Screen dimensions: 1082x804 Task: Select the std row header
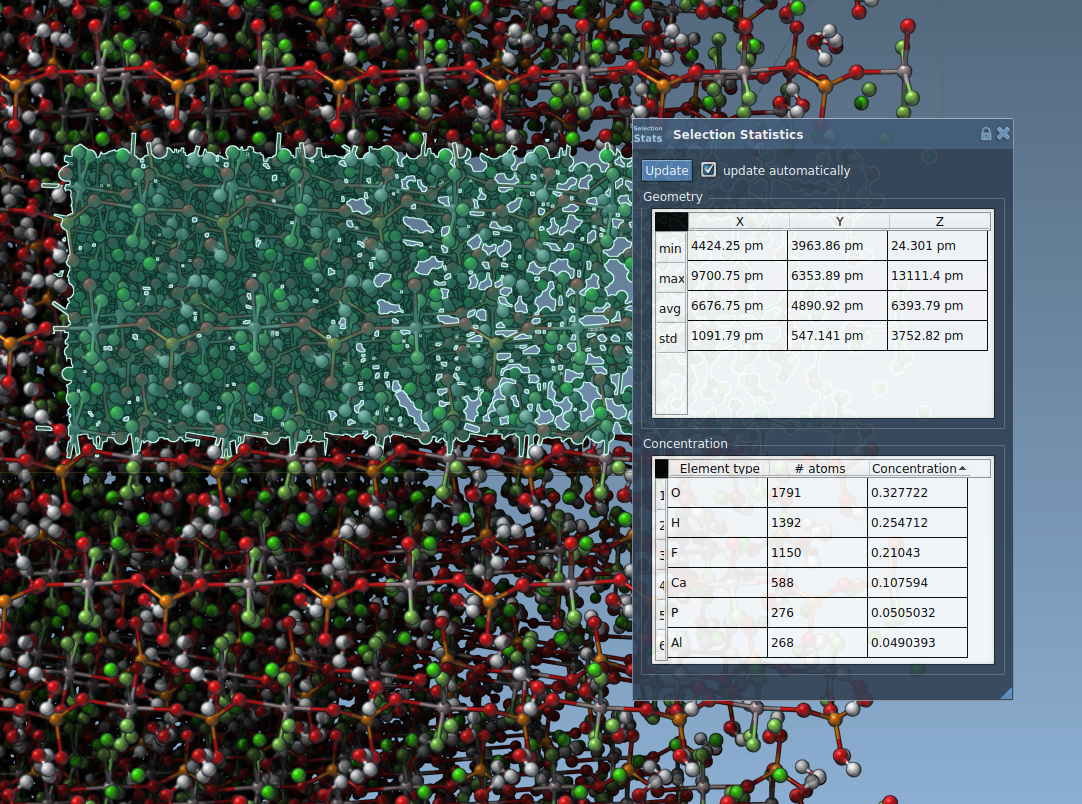(x=670, y=338)
